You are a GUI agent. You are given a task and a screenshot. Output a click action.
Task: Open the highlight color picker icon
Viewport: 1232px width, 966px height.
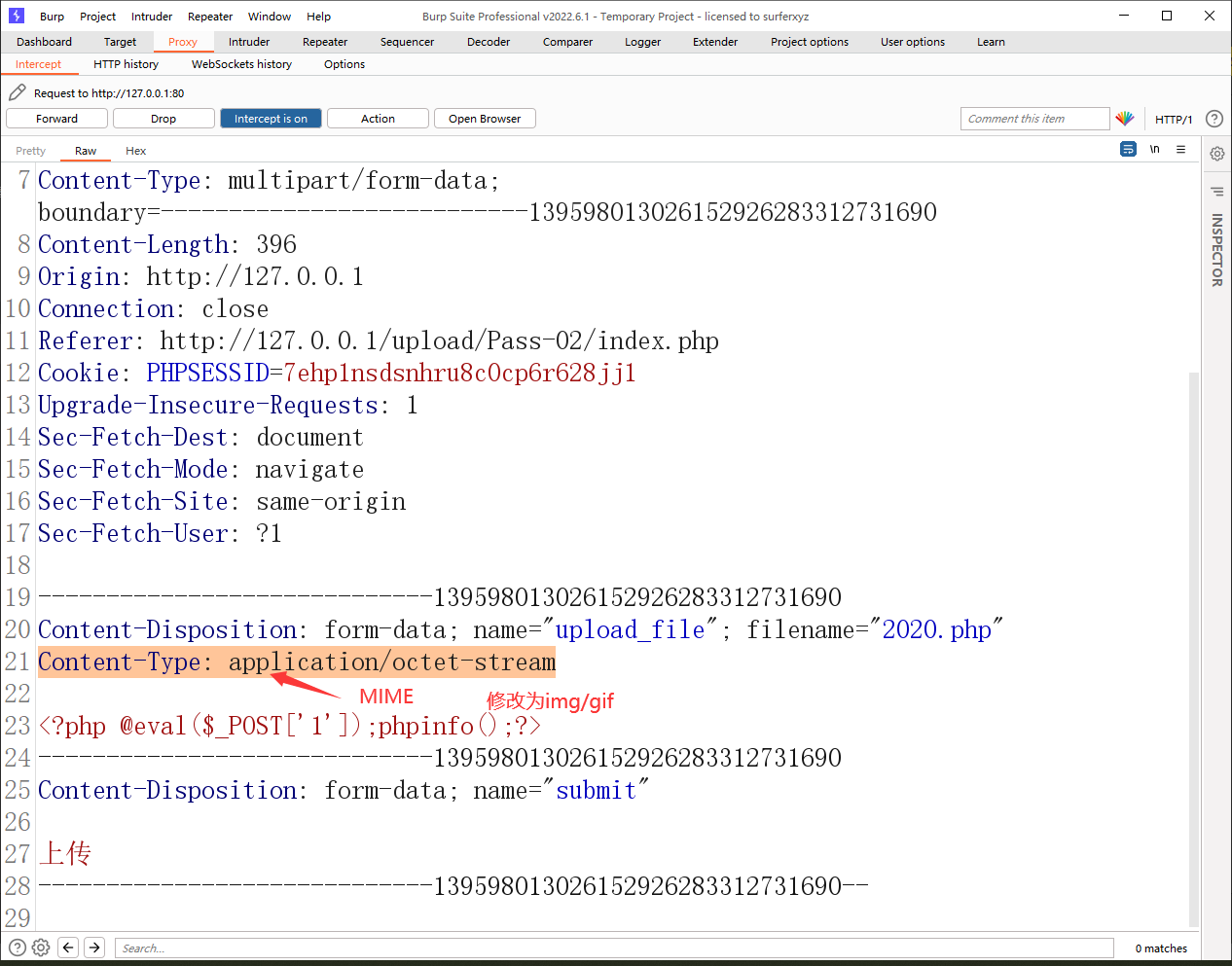(1125, 119)
